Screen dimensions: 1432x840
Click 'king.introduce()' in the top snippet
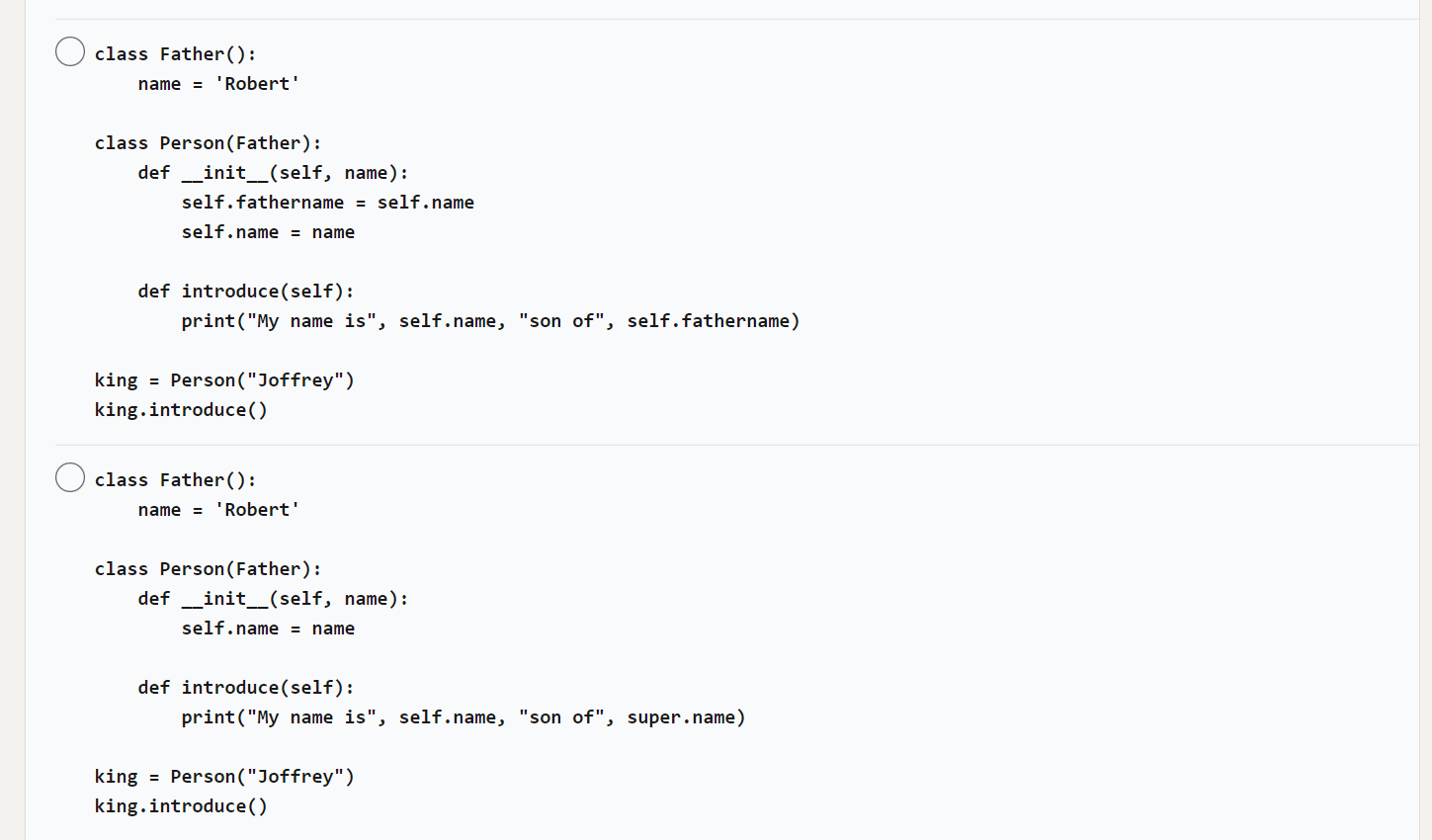[180, 409]
